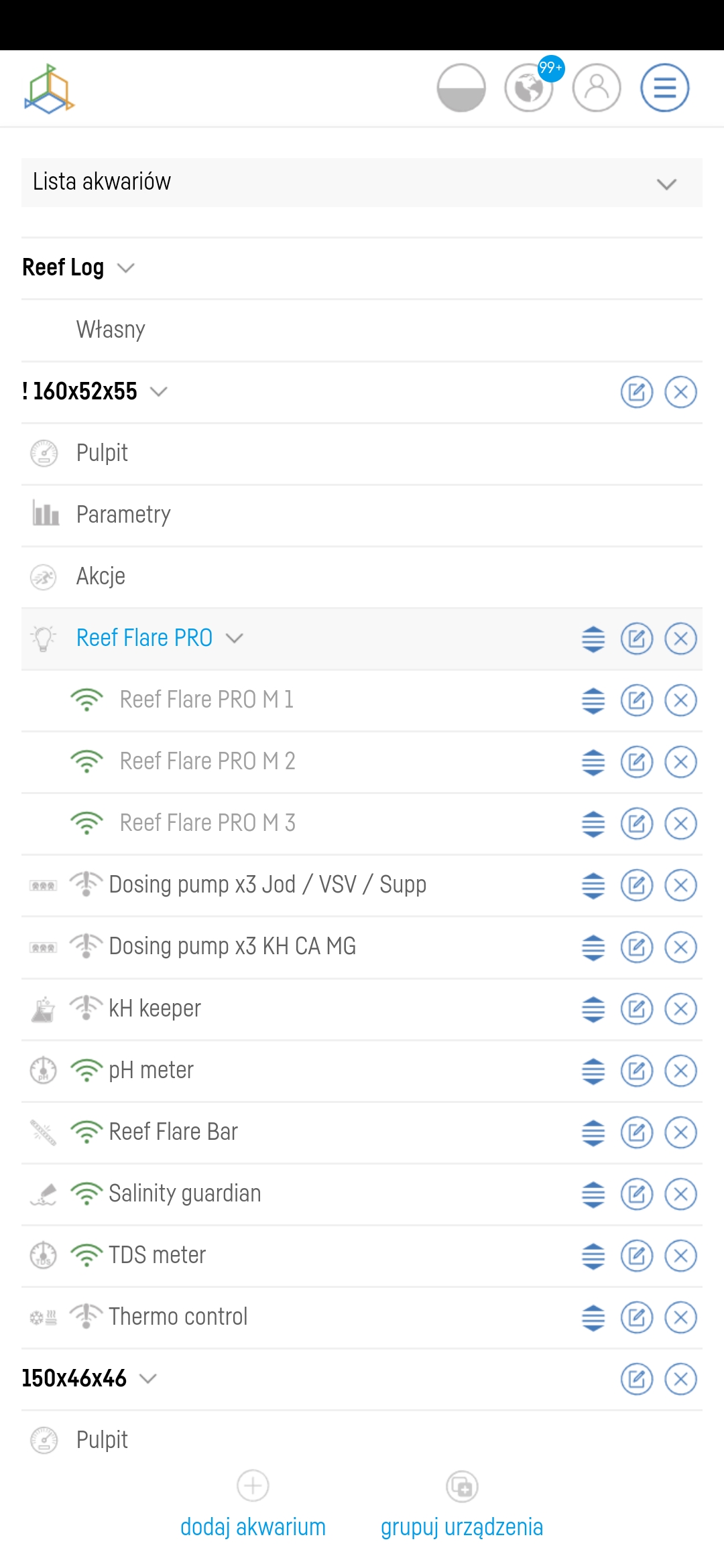Collapse the Reef Flare PRO group
724x1568 pixels.
[x=234, y=638]
